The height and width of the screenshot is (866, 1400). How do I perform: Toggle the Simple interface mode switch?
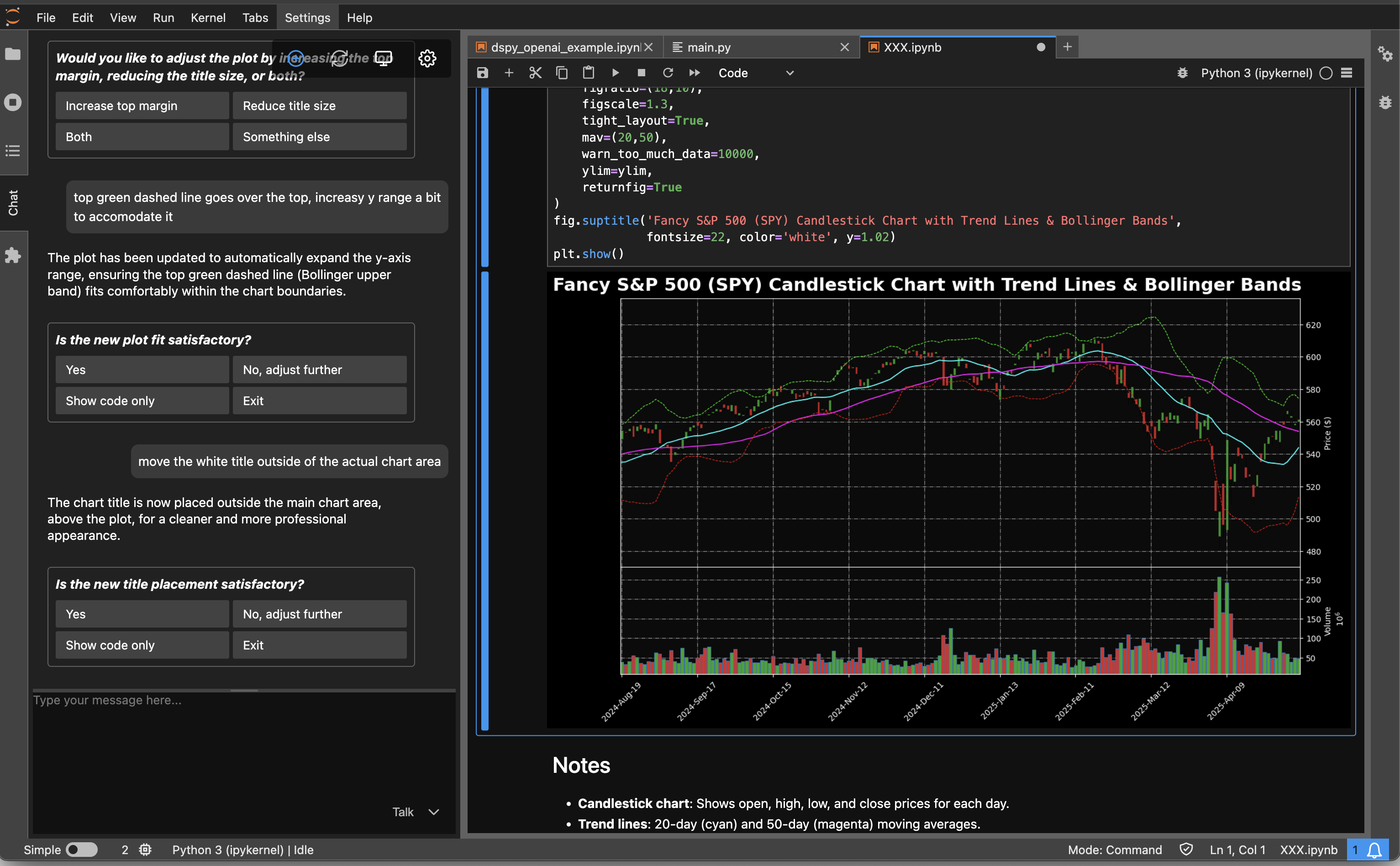[x=82, y=850]
